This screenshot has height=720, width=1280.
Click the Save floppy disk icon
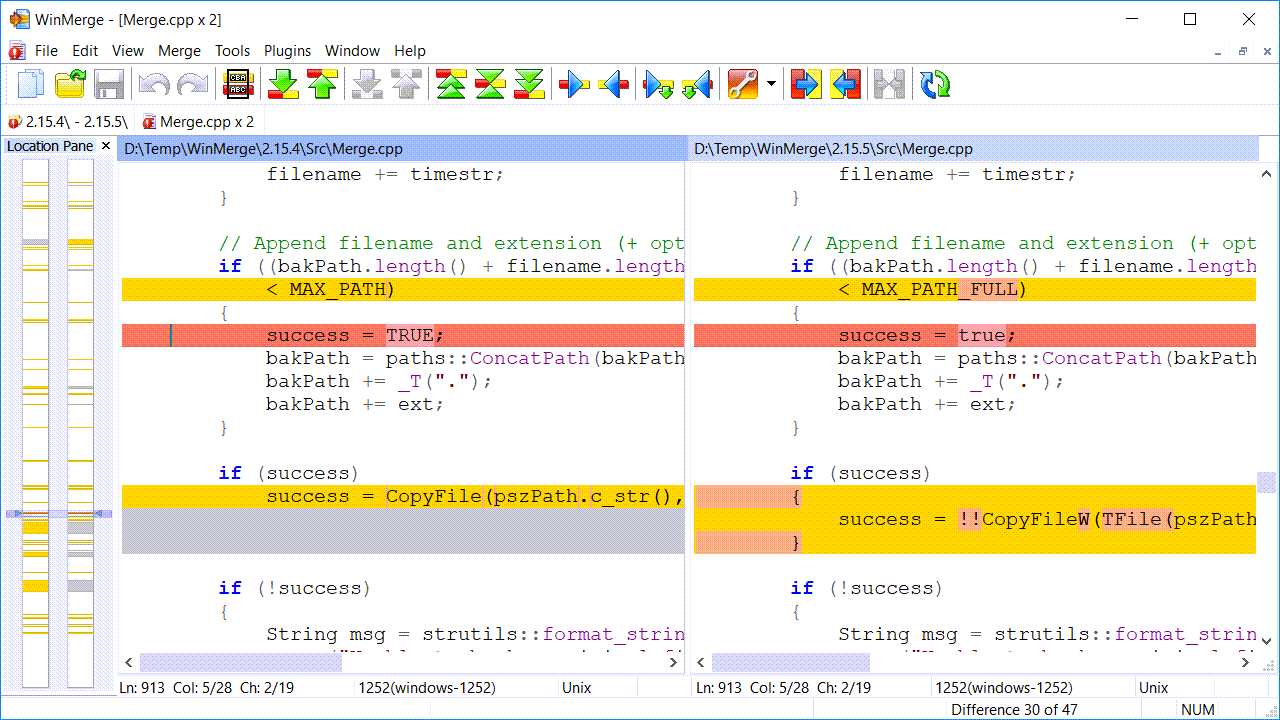click(109, 84)
